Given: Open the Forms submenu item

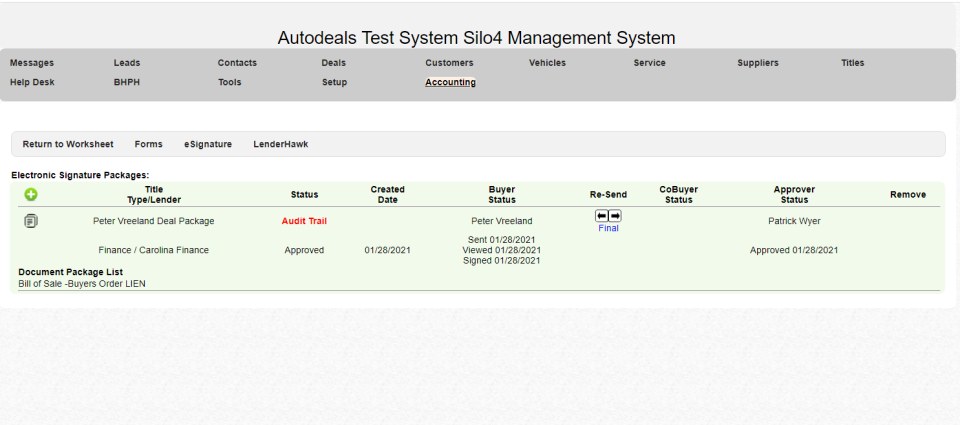Looking at the screenshot, I should [148, 144].
